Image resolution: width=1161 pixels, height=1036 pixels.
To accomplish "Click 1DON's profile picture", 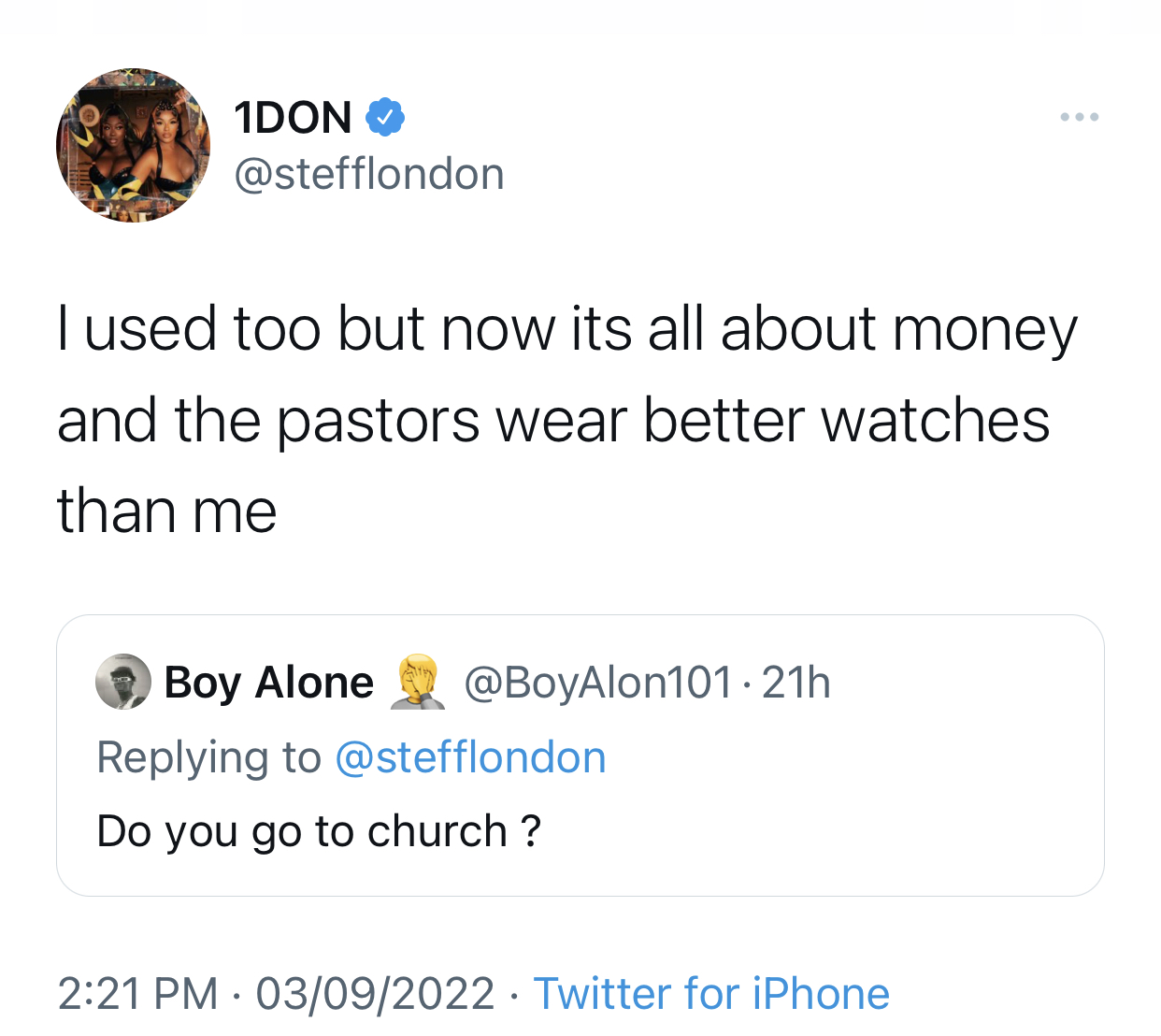I will coord(133,145).
